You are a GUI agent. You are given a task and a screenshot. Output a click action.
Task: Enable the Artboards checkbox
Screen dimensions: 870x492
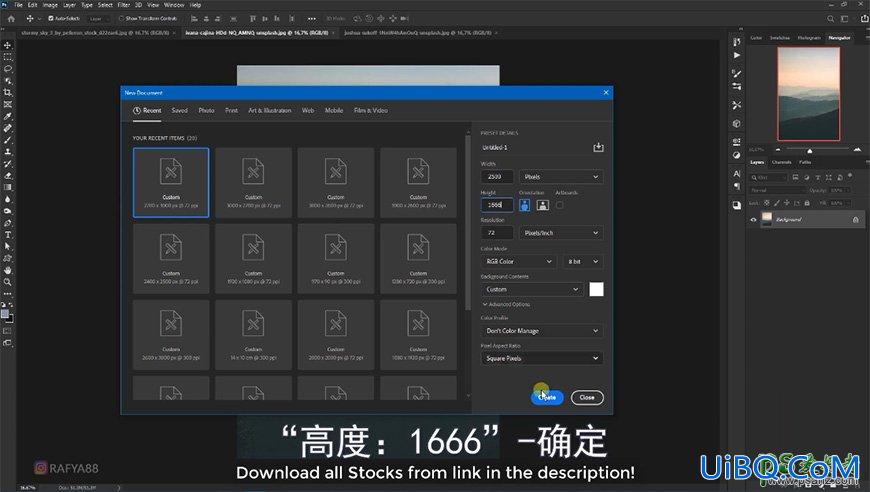click(x=559, y=205)
